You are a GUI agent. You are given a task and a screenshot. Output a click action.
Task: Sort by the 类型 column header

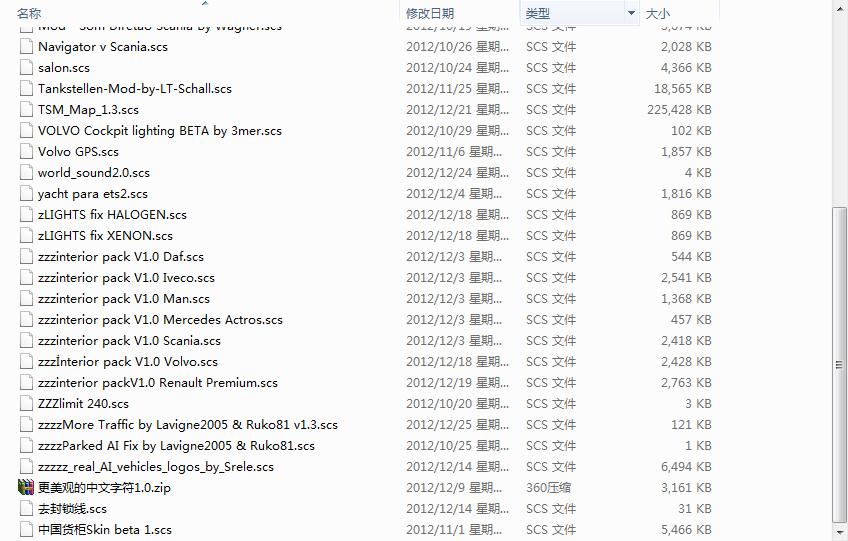(x=538, y=13)
